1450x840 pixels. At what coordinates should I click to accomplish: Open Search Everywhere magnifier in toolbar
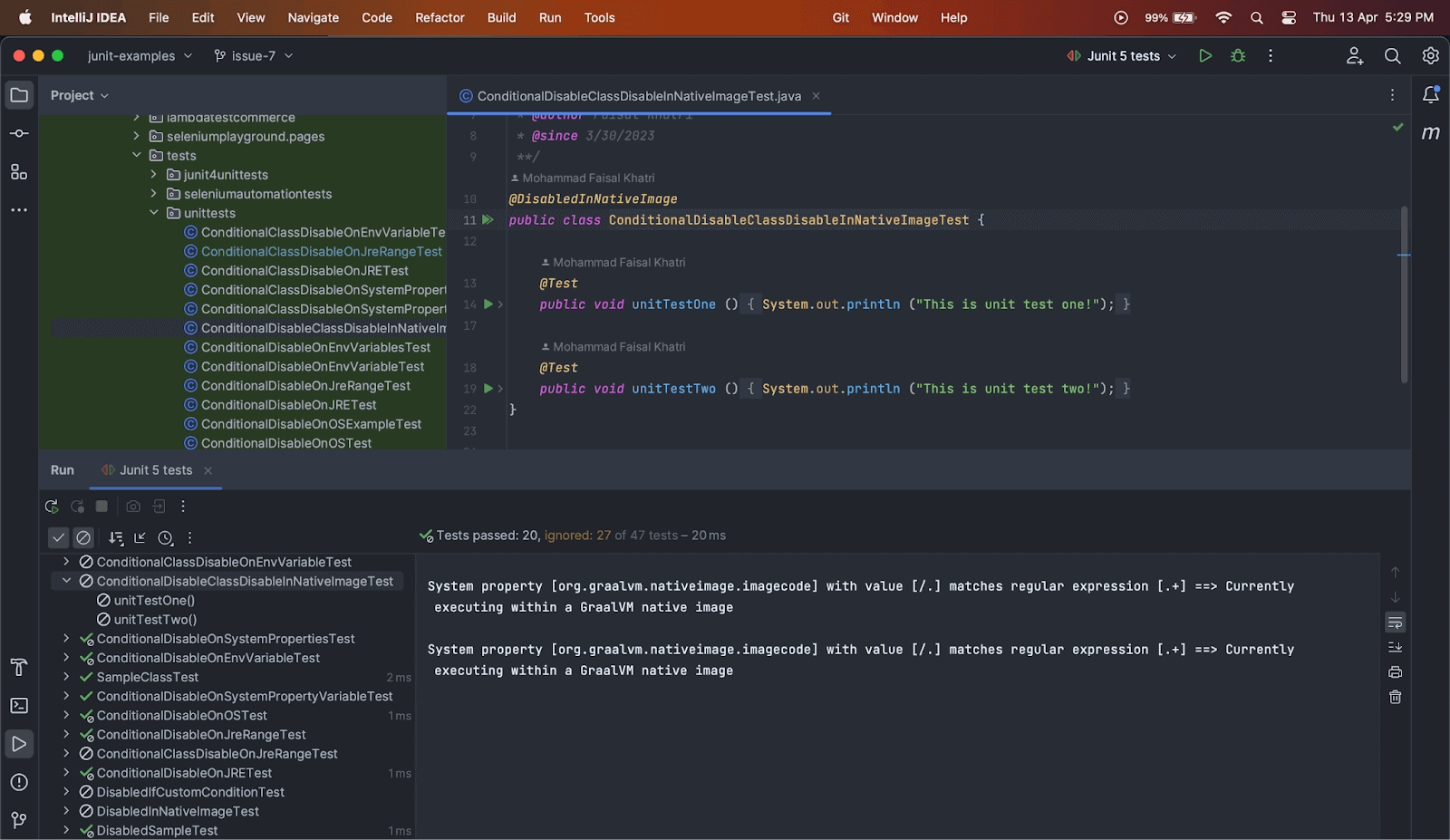tap(1392, 56)
